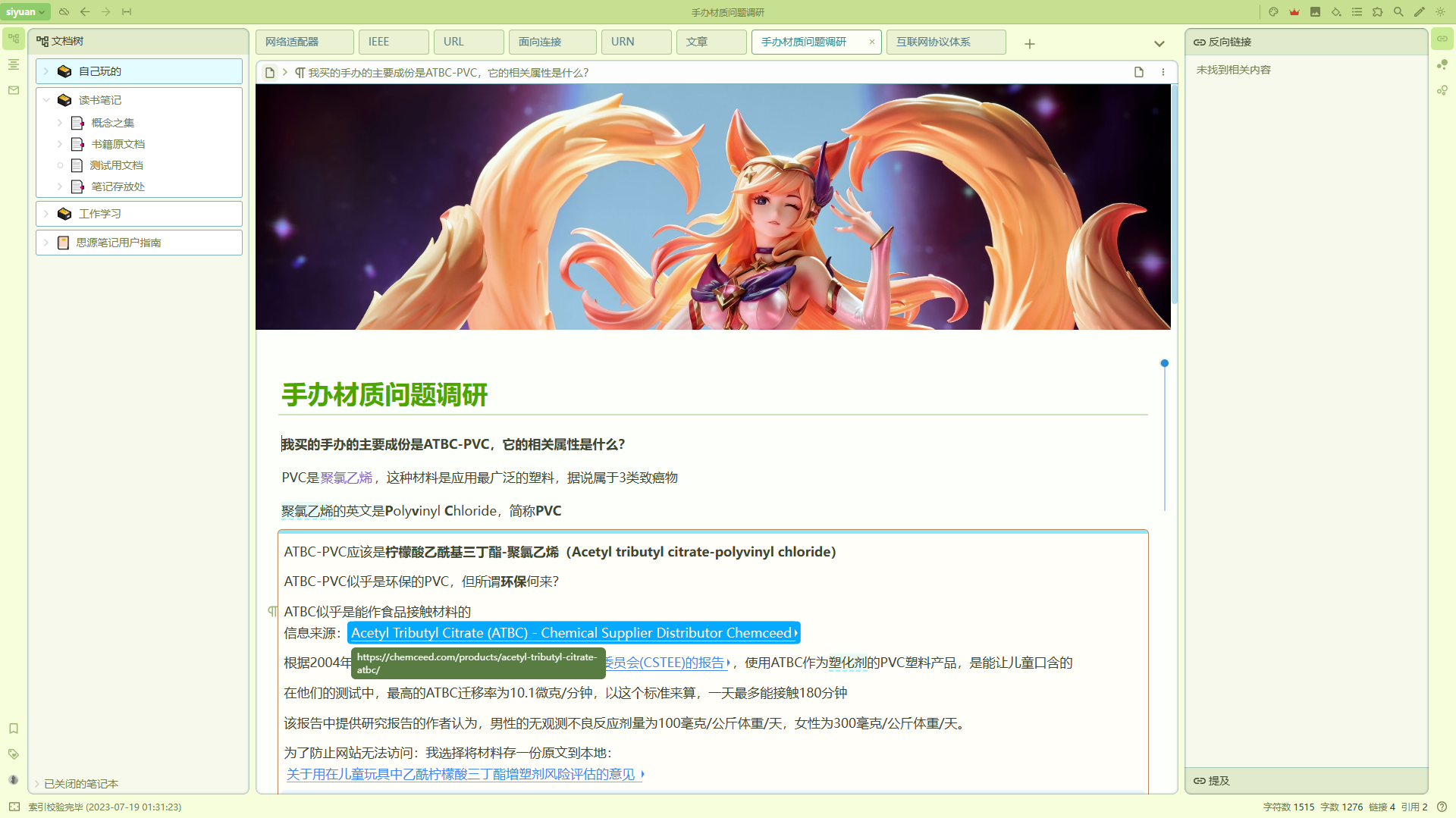Open the 测试用文档 document
Viewport: 1456px width, 818px height.
(x=116, y=165)
